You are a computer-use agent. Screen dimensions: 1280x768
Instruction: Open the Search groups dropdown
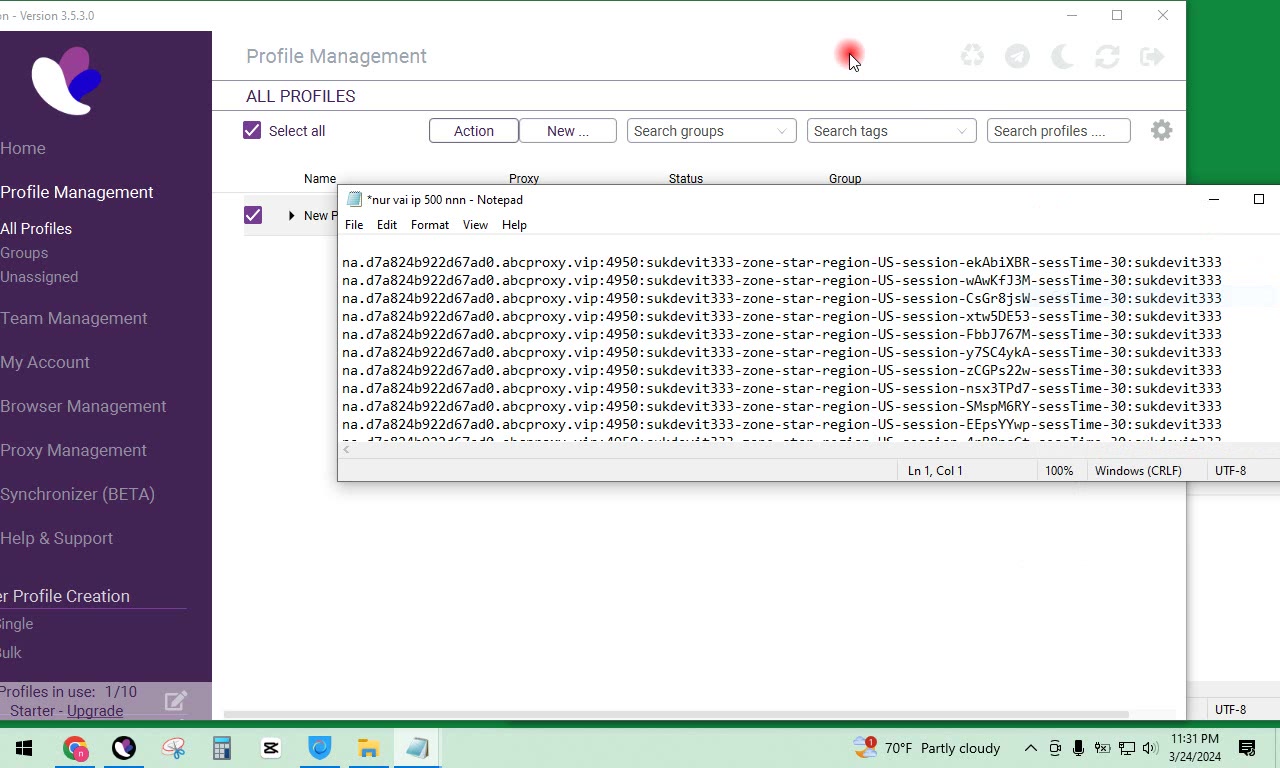(711, 131)
